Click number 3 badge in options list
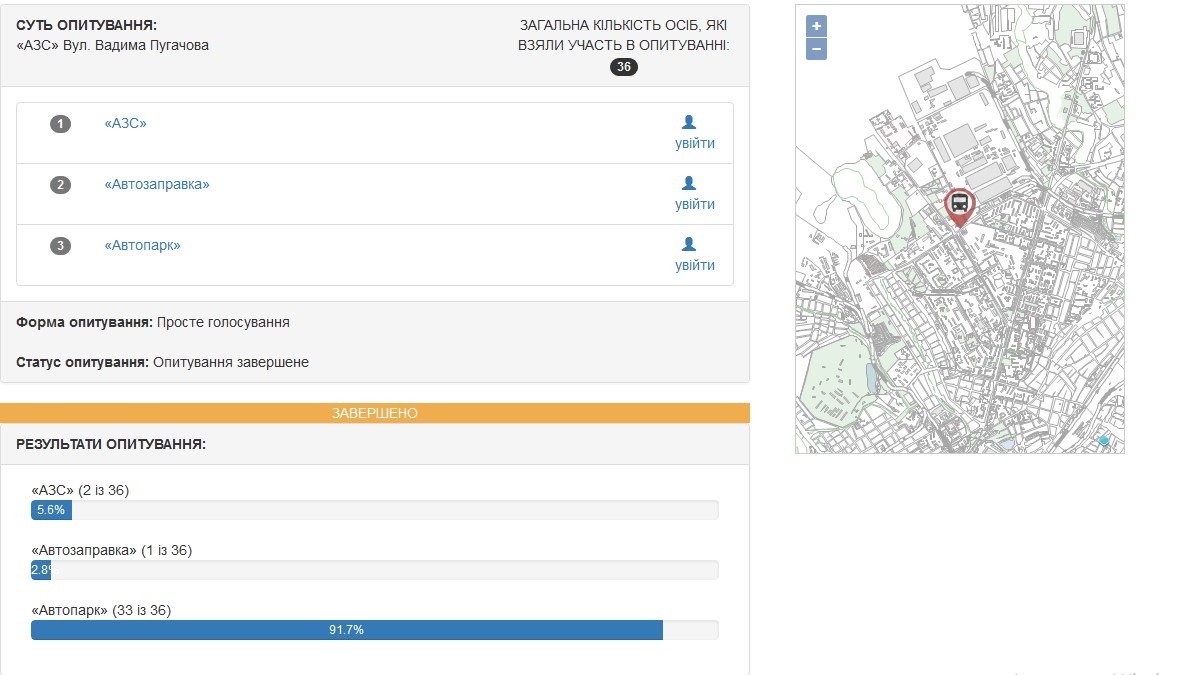 61,246
